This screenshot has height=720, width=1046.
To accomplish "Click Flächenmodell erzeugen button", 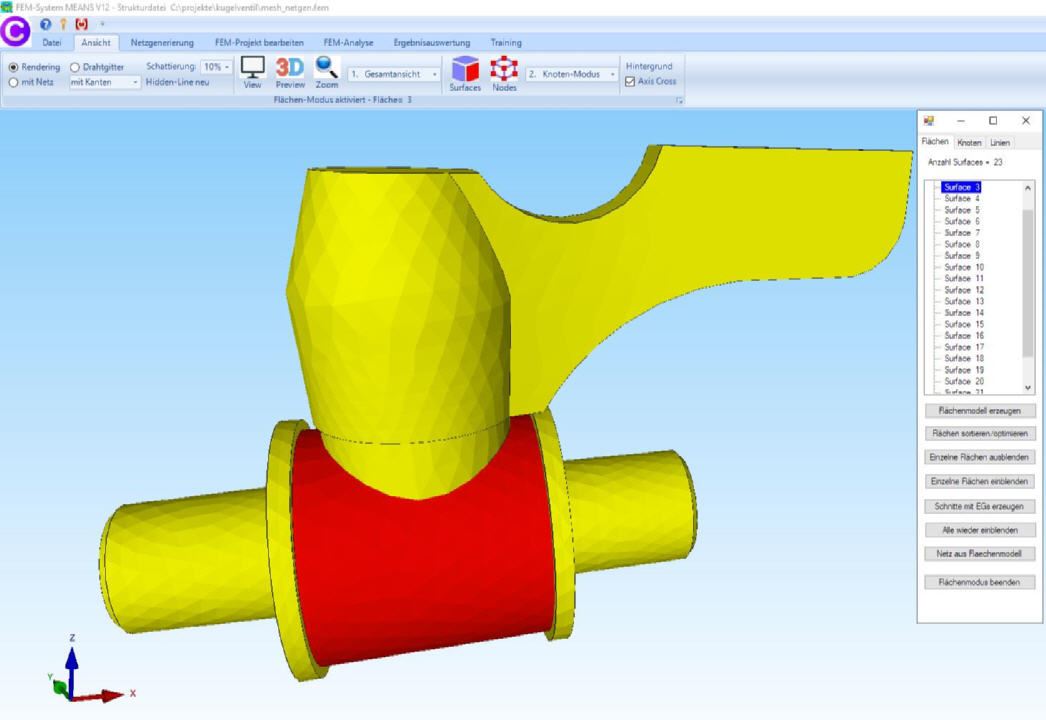I will pyautogui.click(x=979, y=410).
